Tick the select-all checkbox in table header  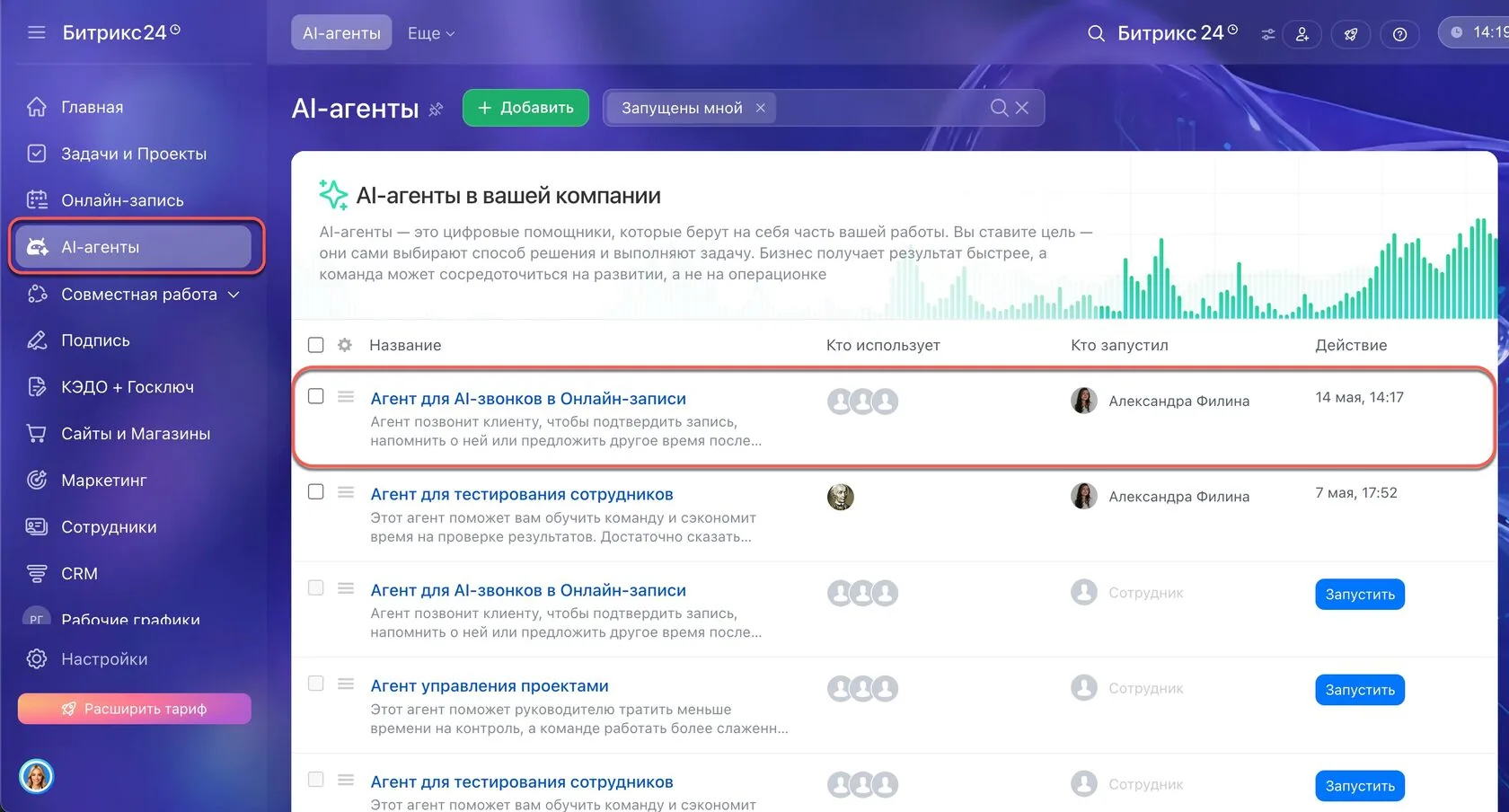click(x=315, y=345)
